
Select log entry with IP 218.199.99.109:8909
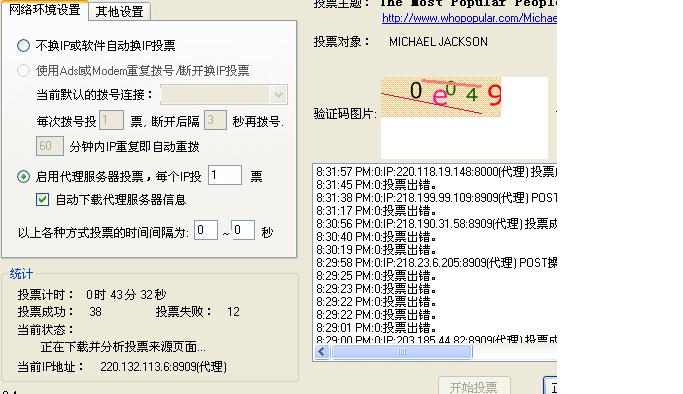point(436,198)
